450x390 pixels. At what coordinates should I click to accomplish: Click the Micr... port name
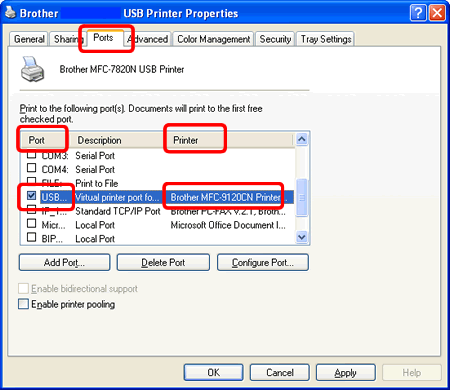tap(53, 225)
